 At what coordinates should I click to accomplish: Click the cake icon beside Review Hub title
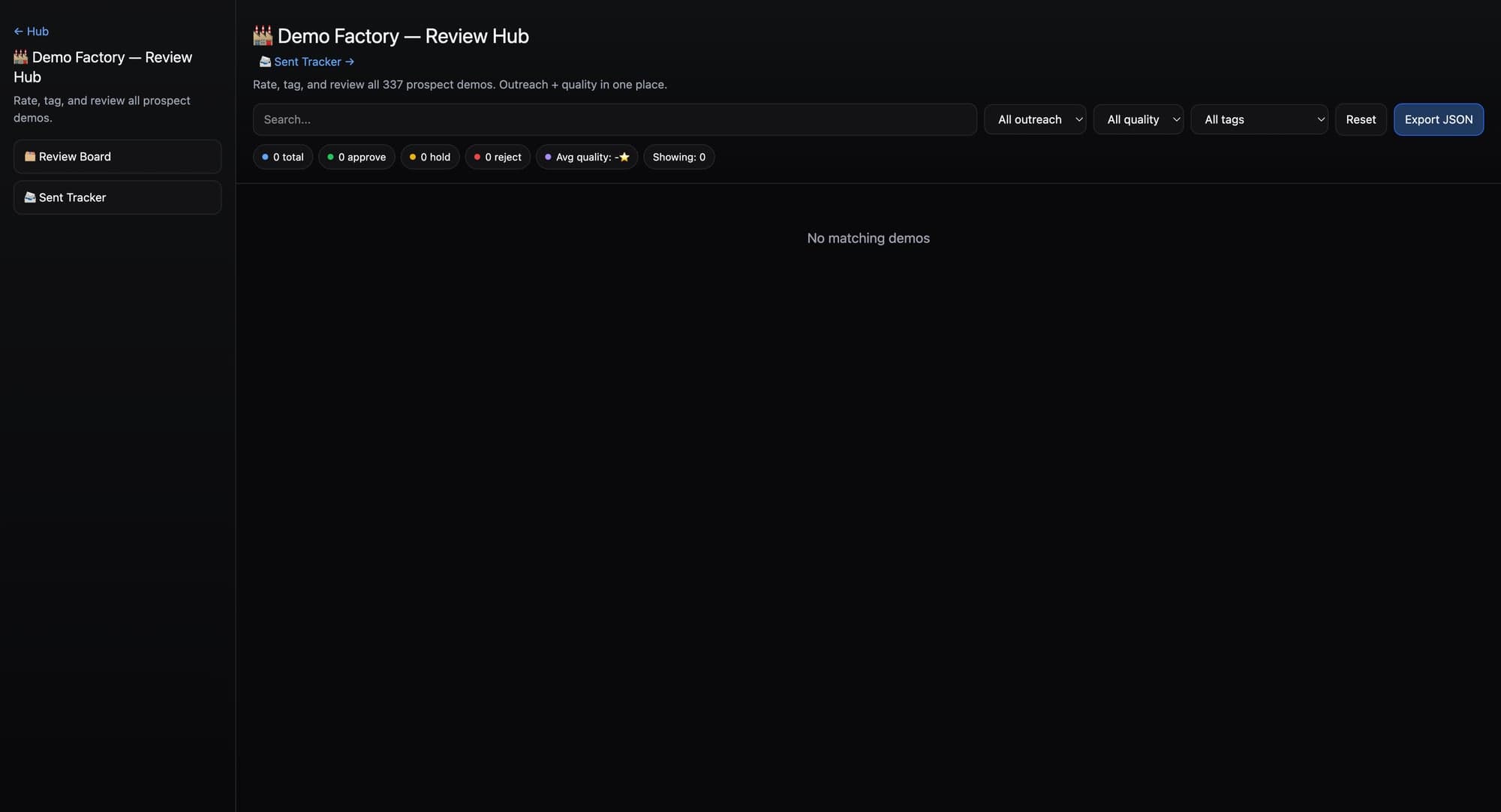(261, 35)
